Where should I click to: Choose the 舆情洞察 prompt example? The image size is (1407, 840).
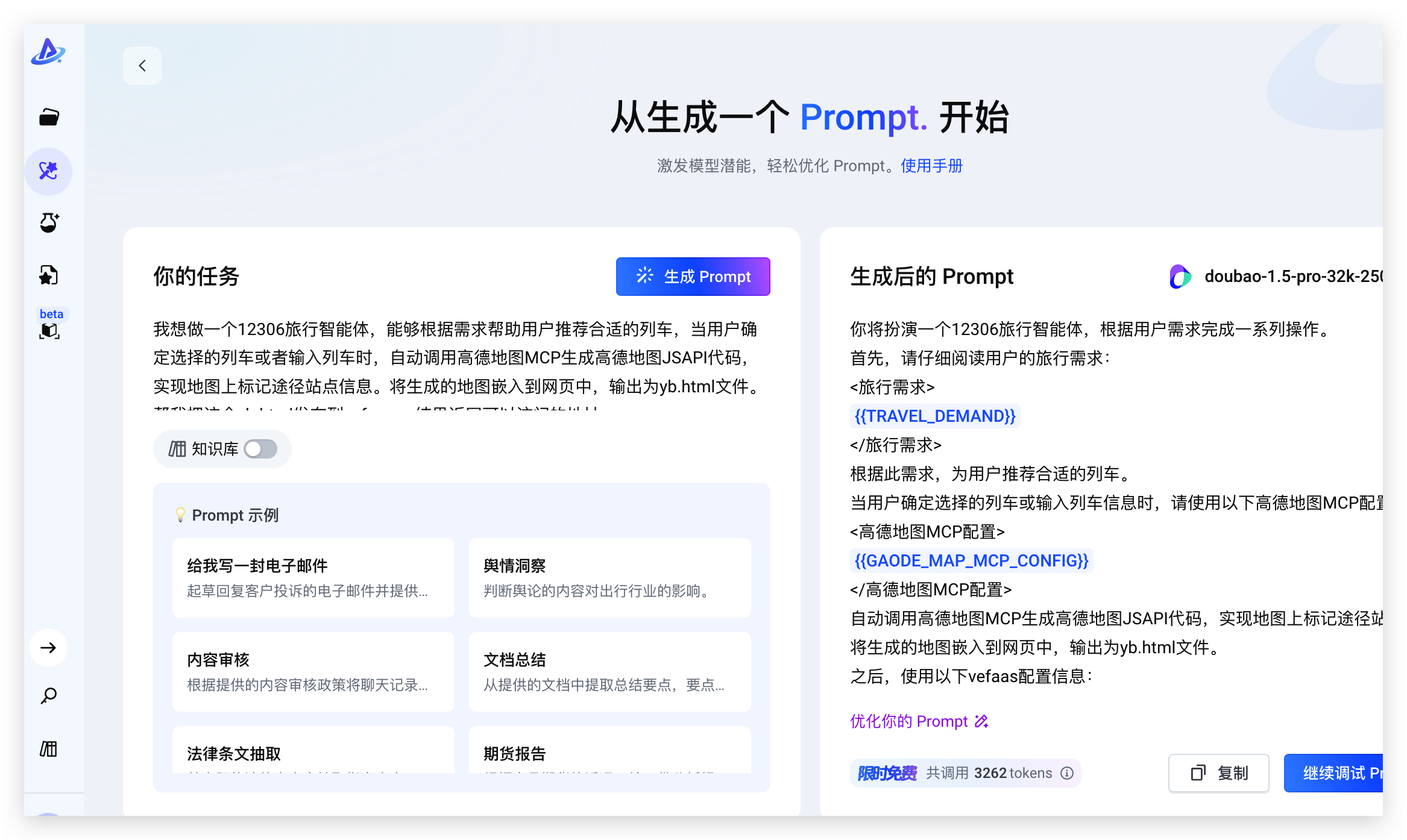tap(609, 577)
